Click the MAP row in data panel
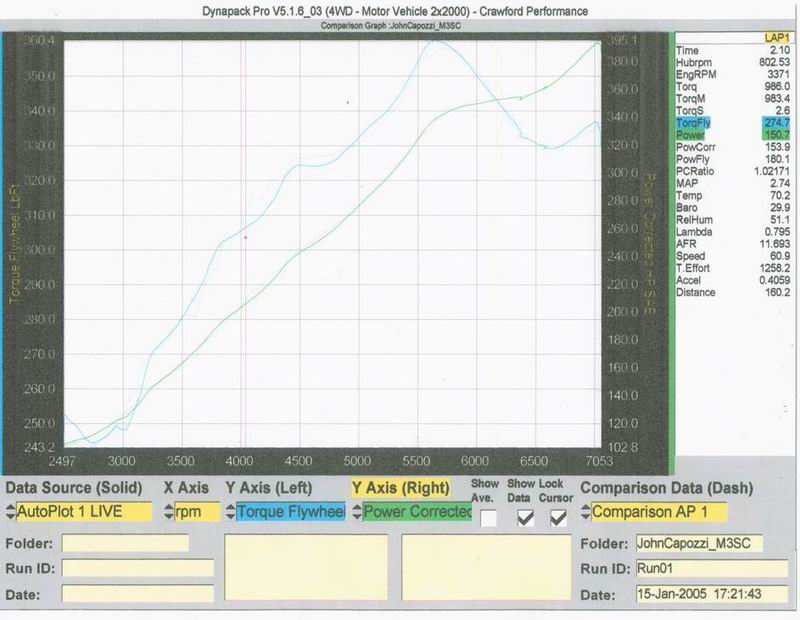This screenshot has height=620, width=800. point(733,184)
